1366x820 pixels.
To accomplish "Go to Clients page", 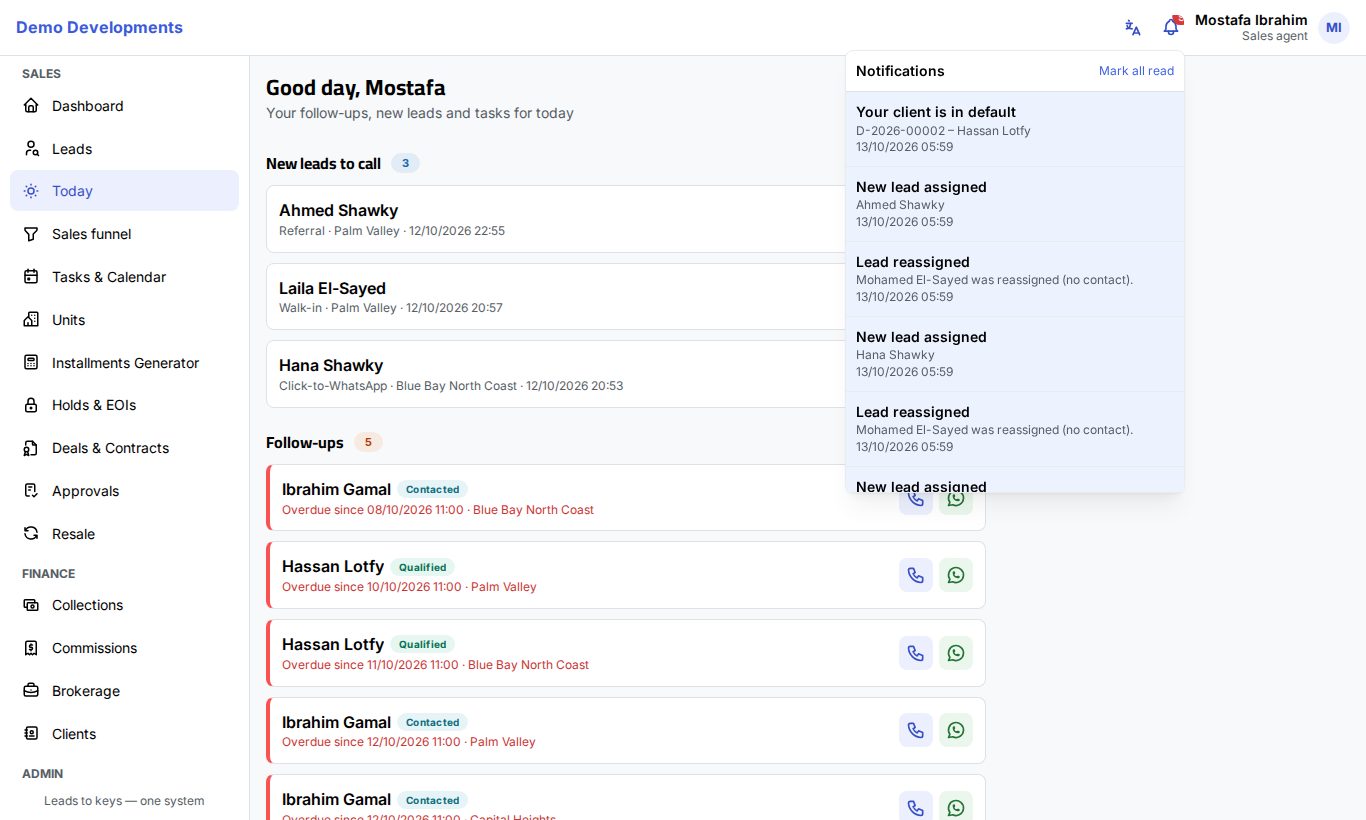I will pyautogui.click(x=124, y=734).
